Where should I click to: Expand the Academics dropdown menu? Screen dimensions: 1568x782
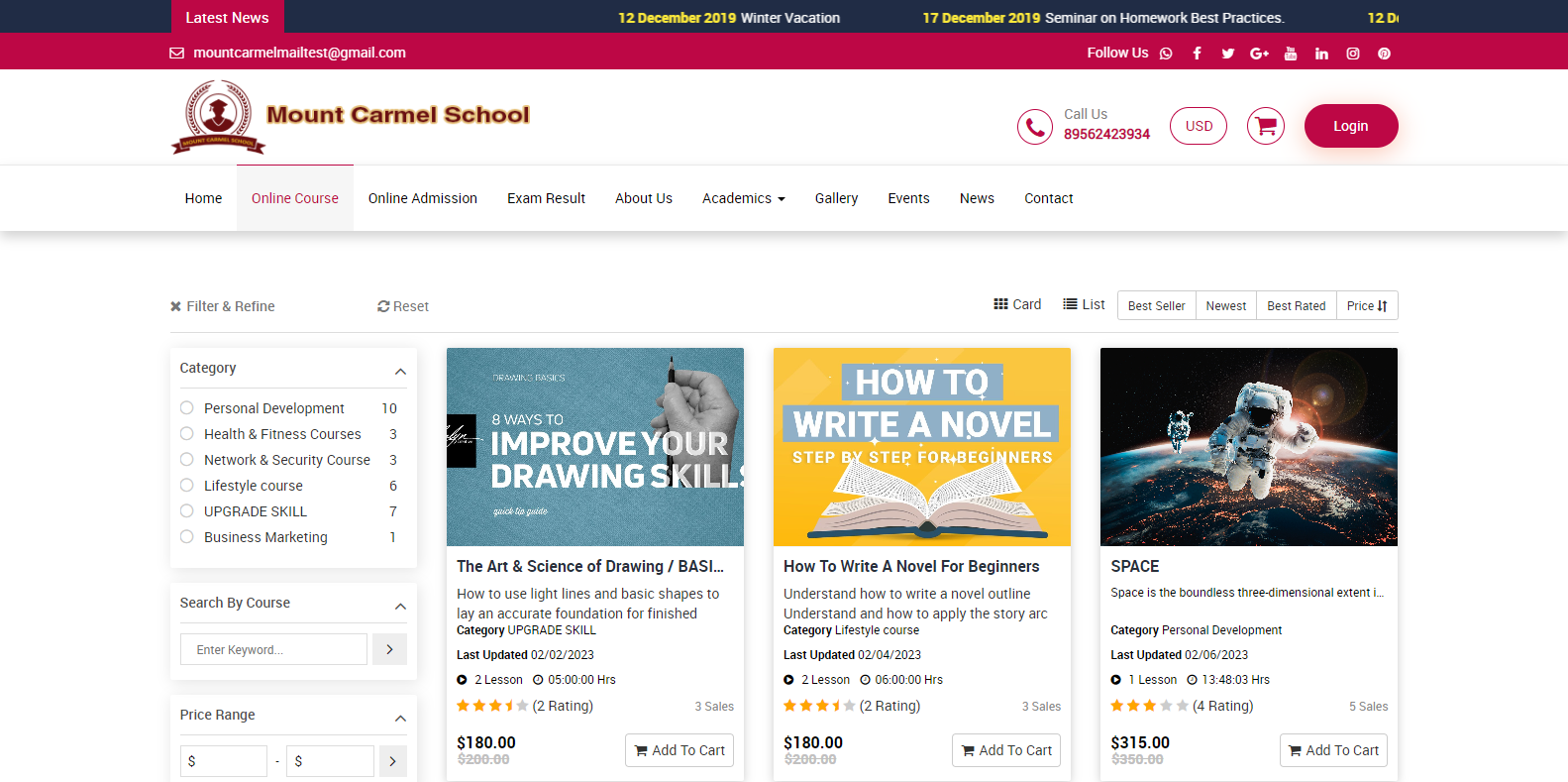(x=743, y=198)
